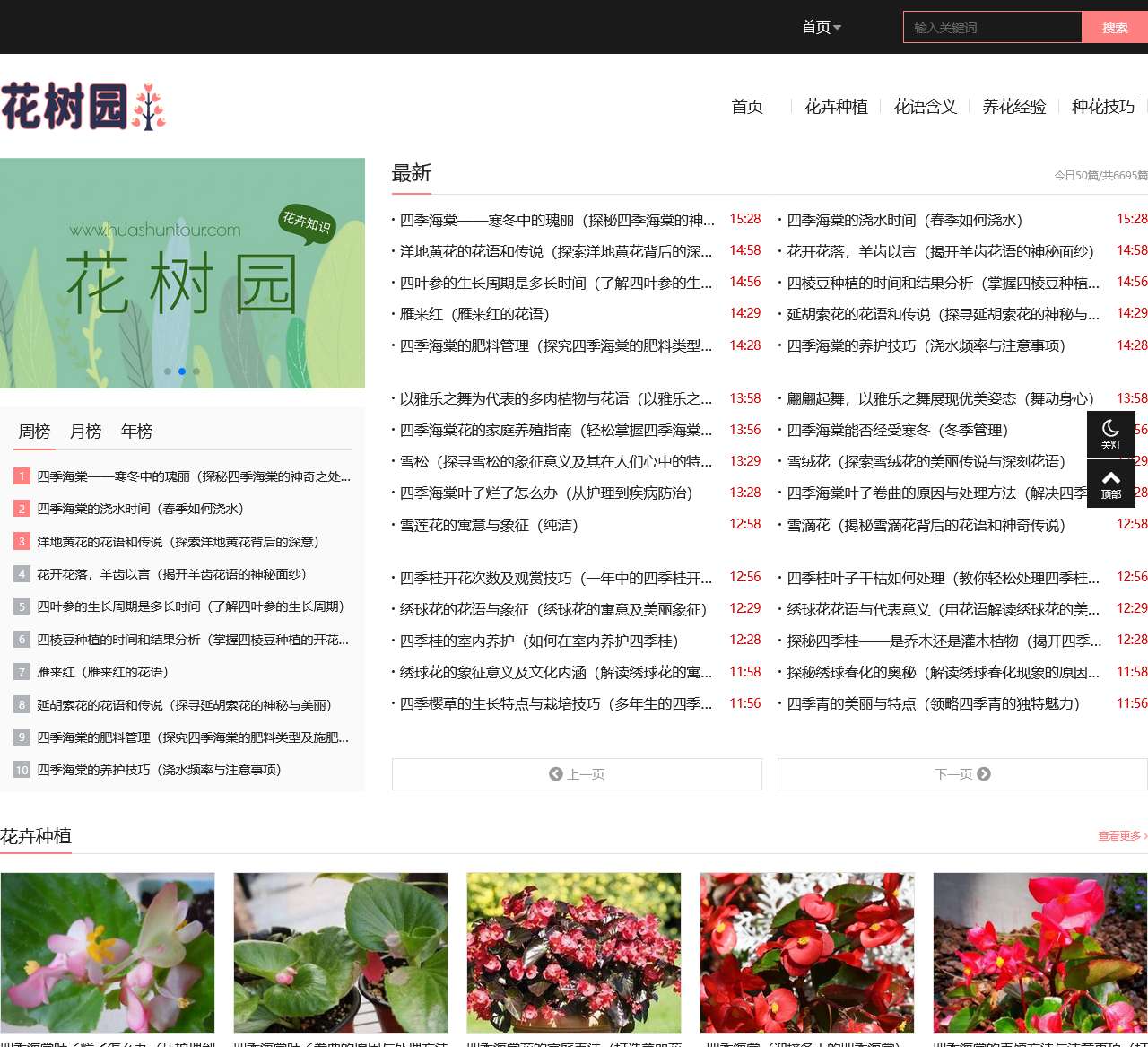
Task: Expand the 首页 dropdown in top bar
Action: 821,27
